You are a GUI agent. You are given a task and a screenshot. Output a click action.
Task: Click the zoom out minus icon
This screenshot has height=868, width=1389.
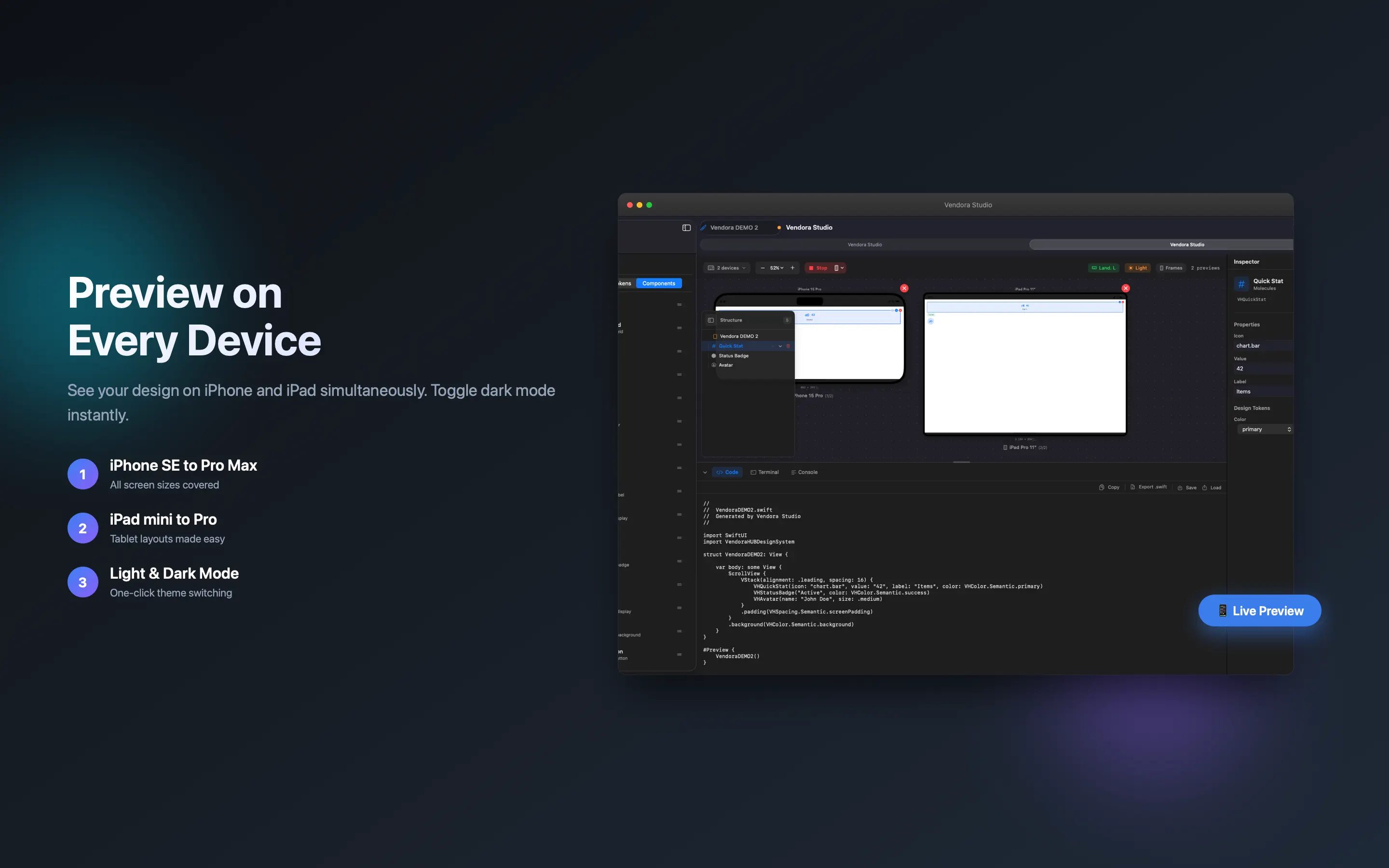pos(762,268)
